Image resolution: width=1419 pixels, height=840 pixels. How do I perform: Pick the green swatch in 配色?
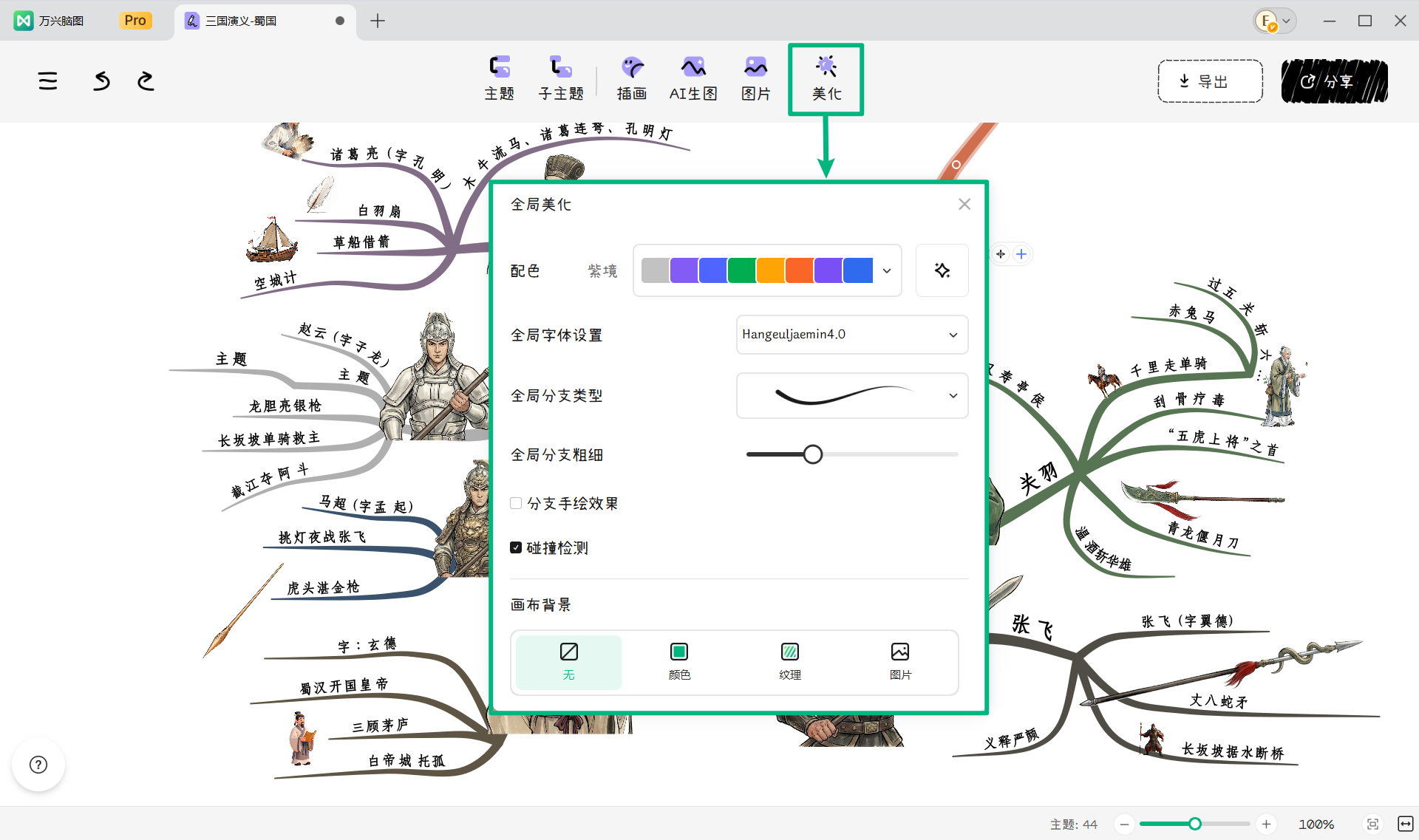[x=741, y=270]
